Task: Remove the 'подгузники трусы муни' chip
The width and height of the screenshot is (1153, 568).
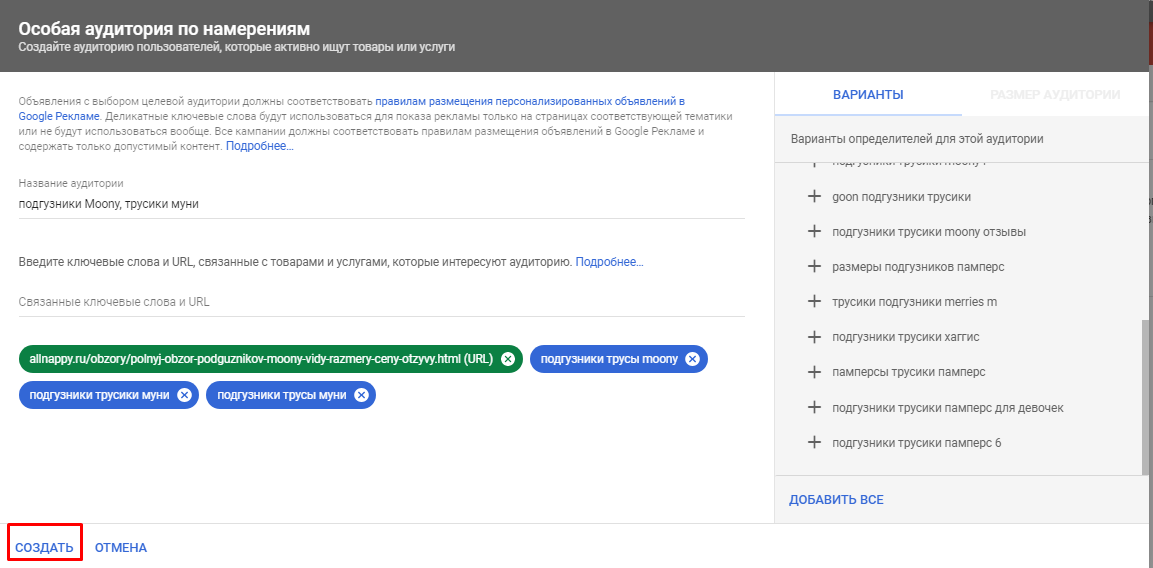Action: coord(361,395)
